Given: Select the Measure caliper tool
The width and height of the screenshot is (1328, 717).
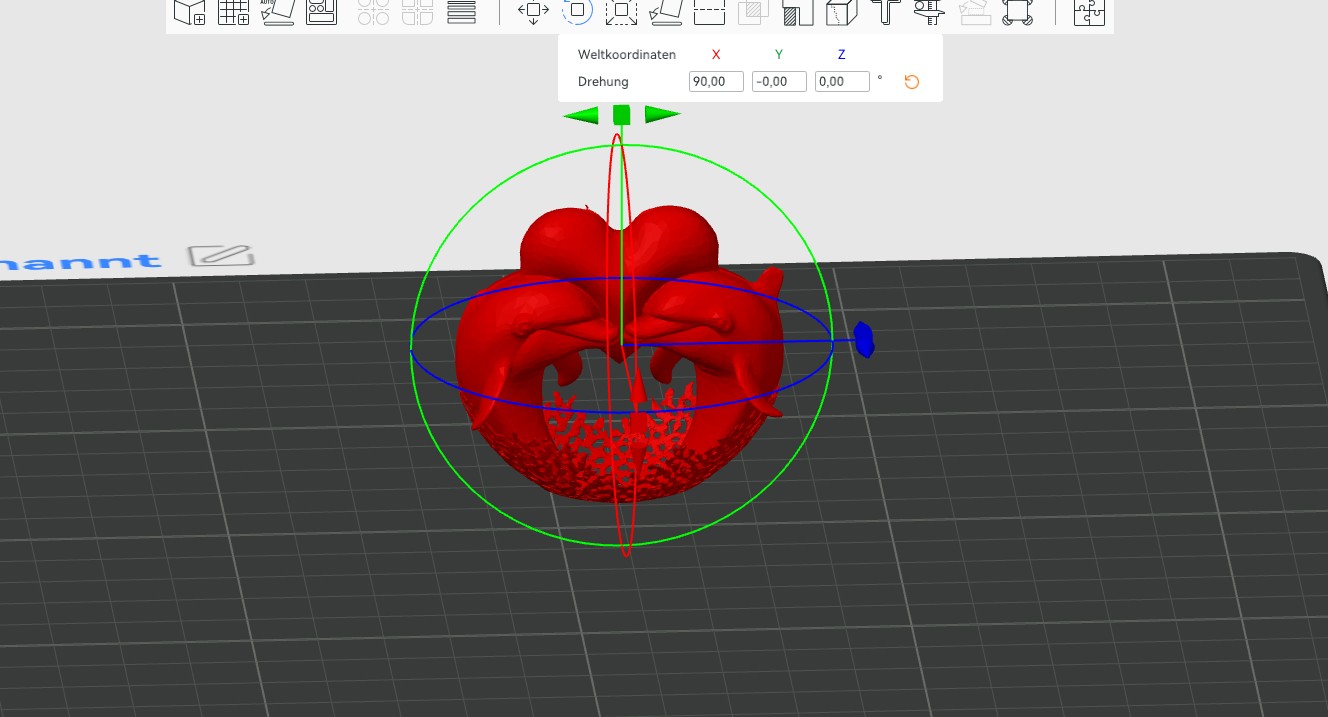Looking at the screenshot, I should tap(930, 12).
